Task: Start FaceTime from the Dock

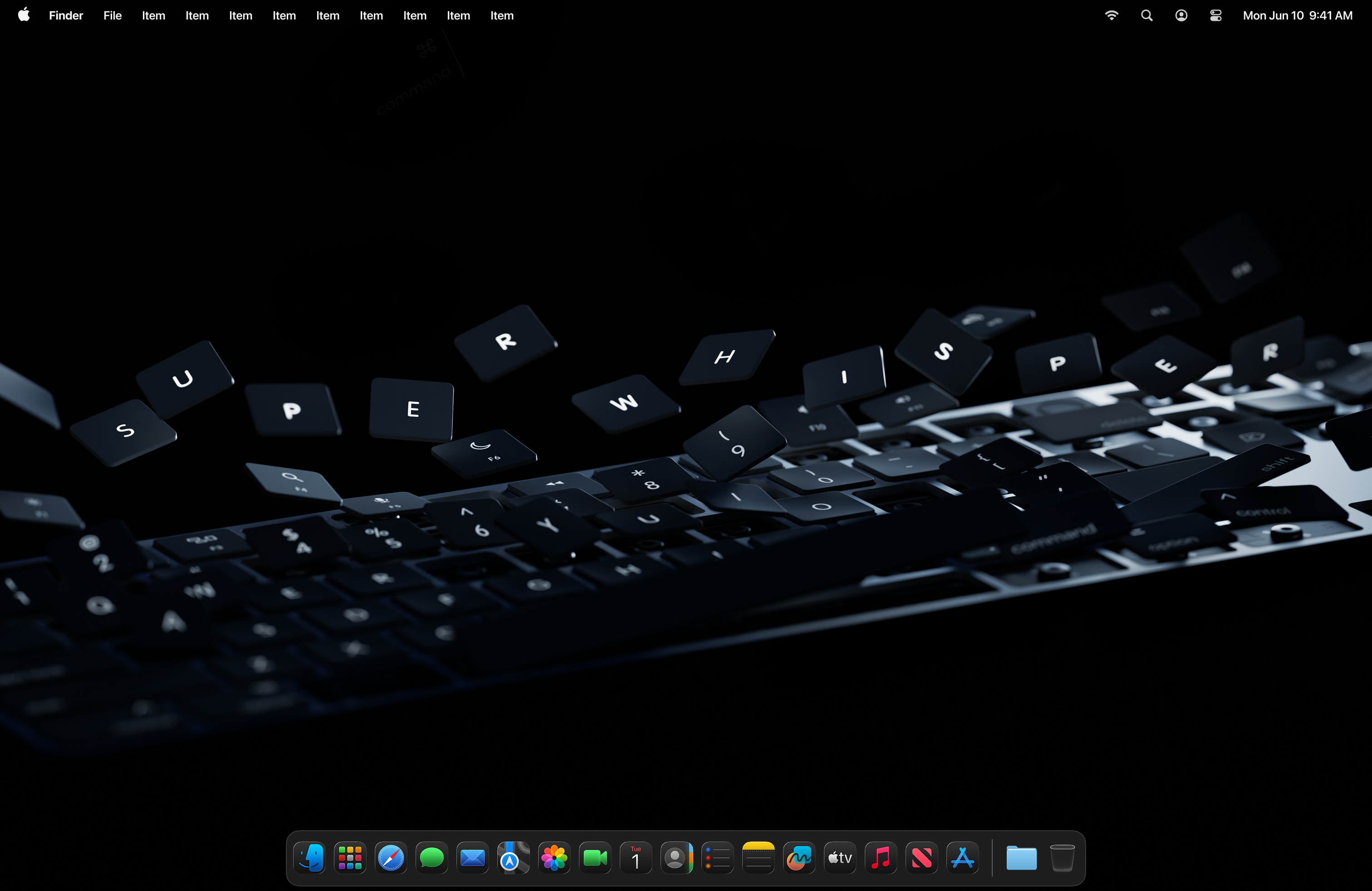Action: pyautogui.click(x=595, y=858)
